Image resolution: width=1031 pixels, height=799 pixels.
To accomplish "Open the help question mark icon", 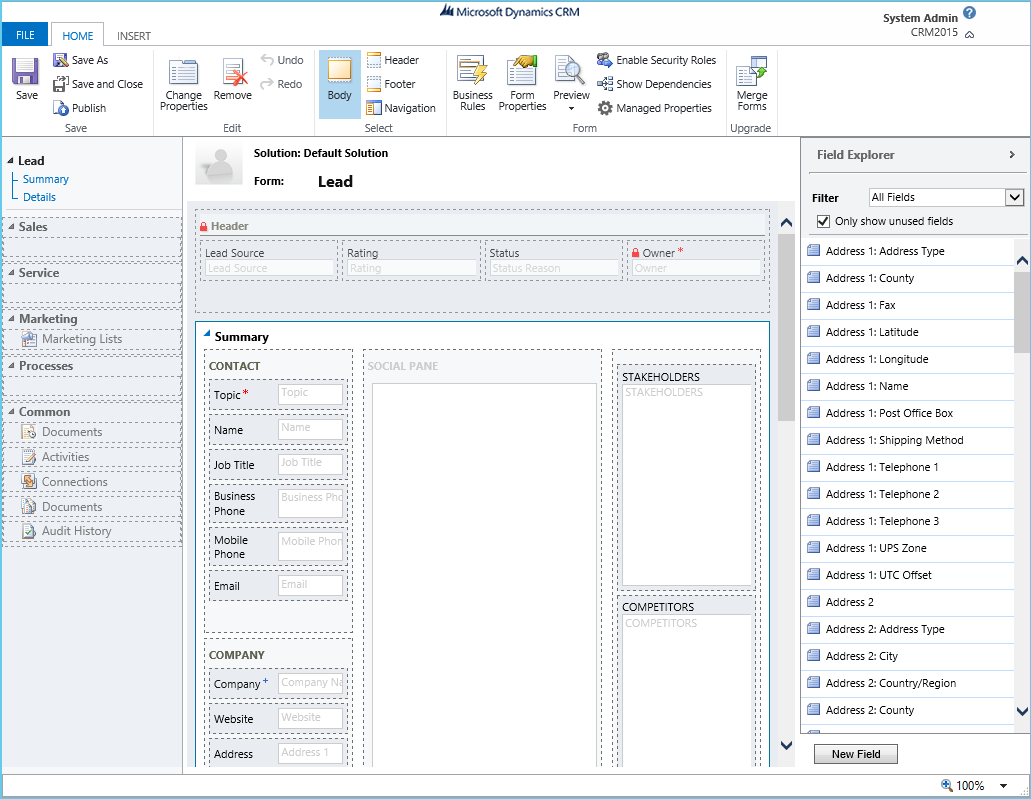I will click(x=969, y=12).
